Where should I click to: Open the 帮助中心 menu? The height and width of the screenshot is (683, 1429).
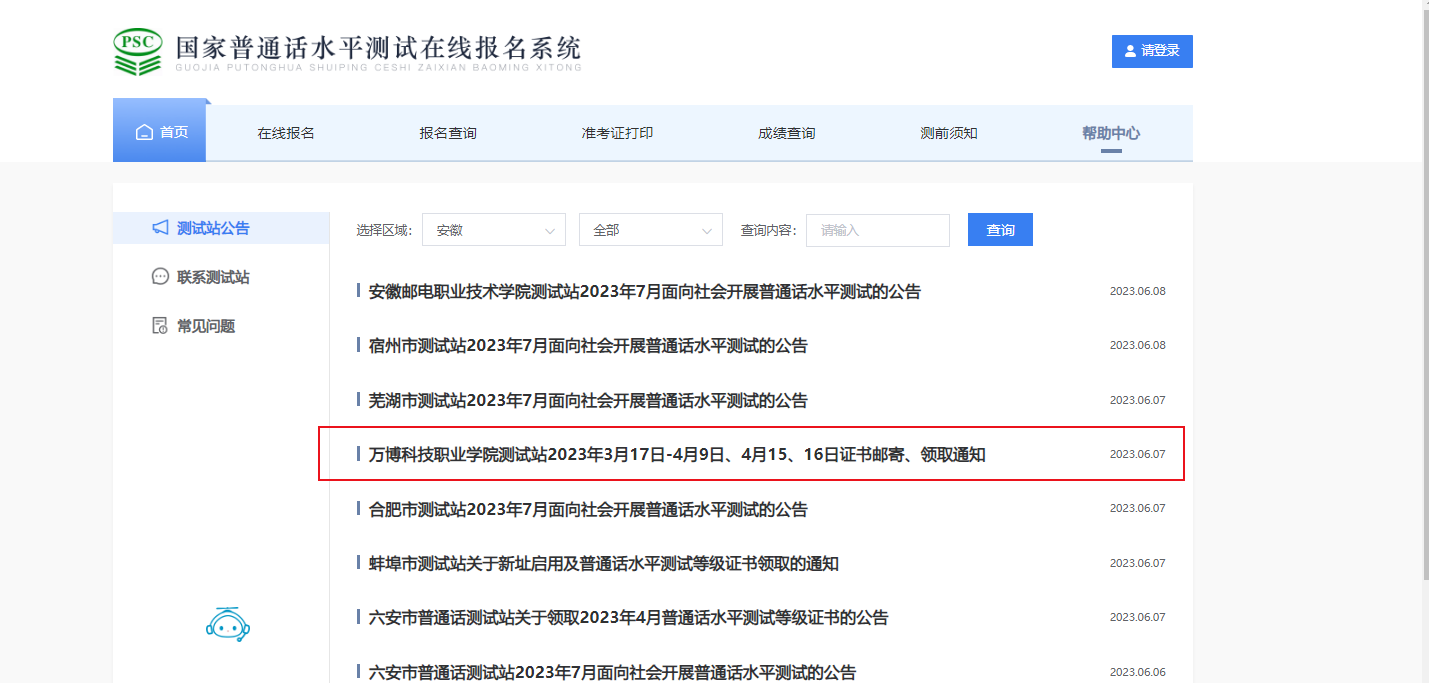click(x=1111, y=133)
